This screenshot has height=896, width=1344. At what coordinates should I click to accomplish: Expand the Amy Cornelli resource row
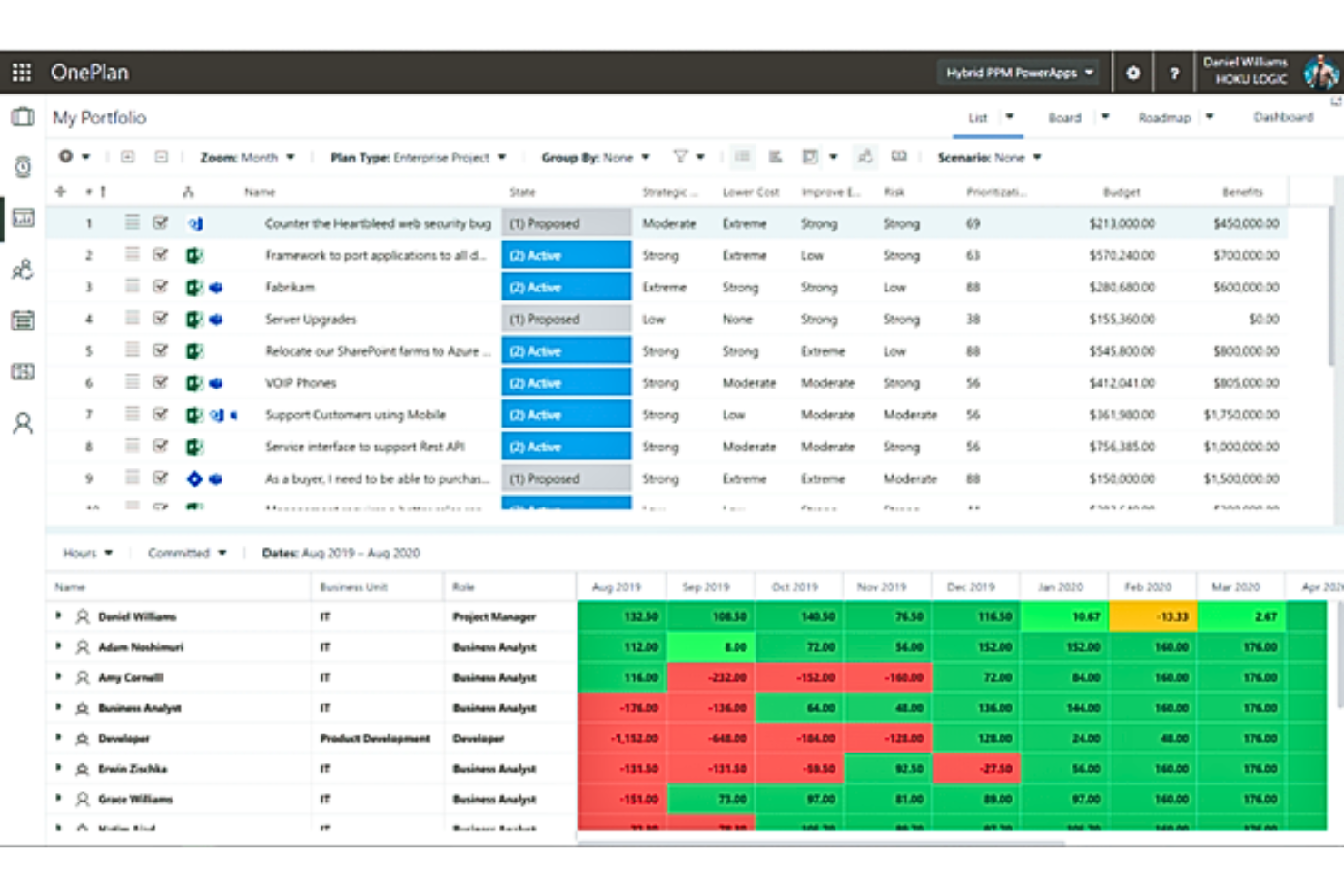tap(58, 676)
